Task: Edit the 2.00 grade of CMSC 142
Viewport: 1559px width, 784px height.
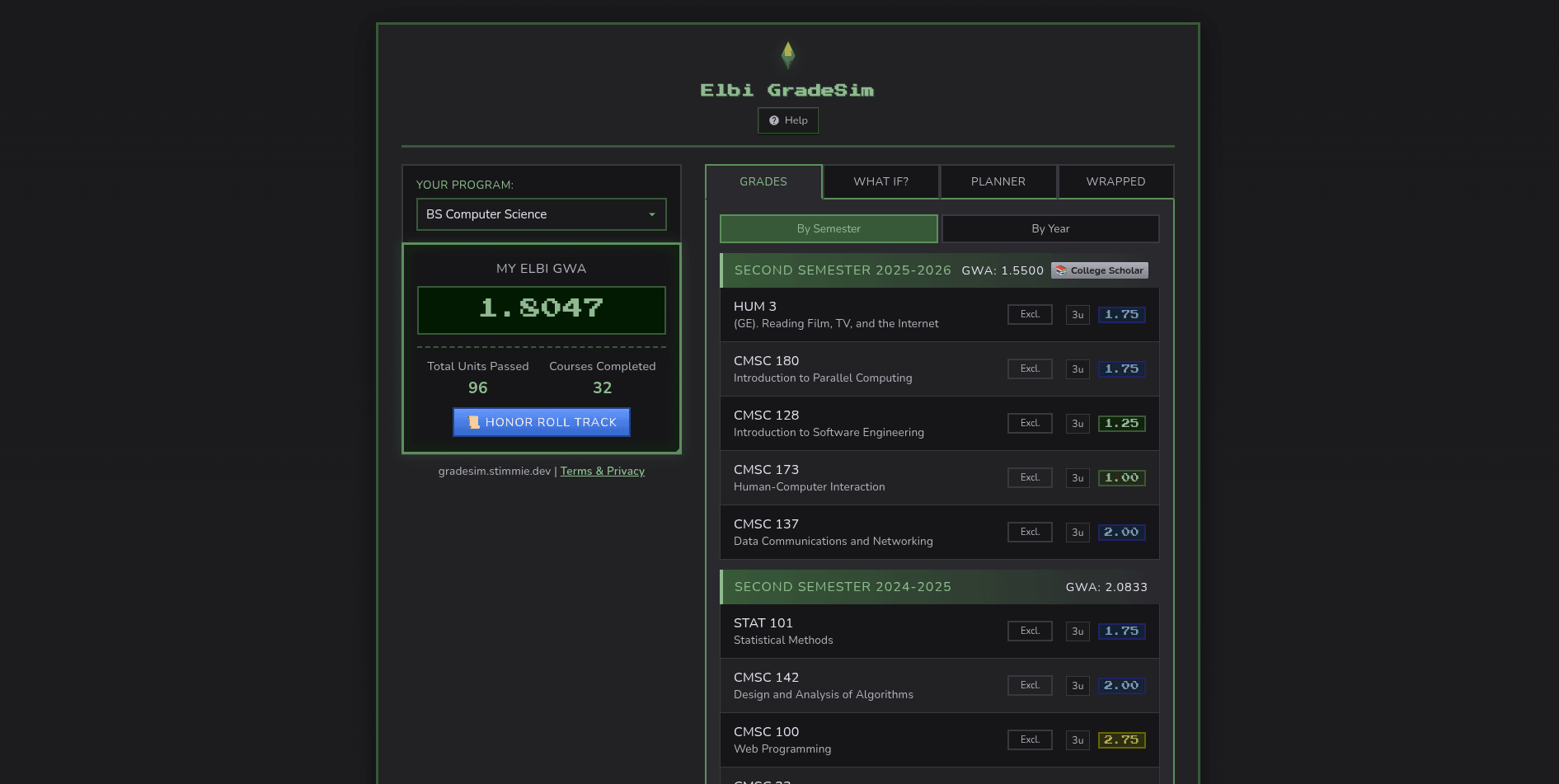Action: 1121,685
